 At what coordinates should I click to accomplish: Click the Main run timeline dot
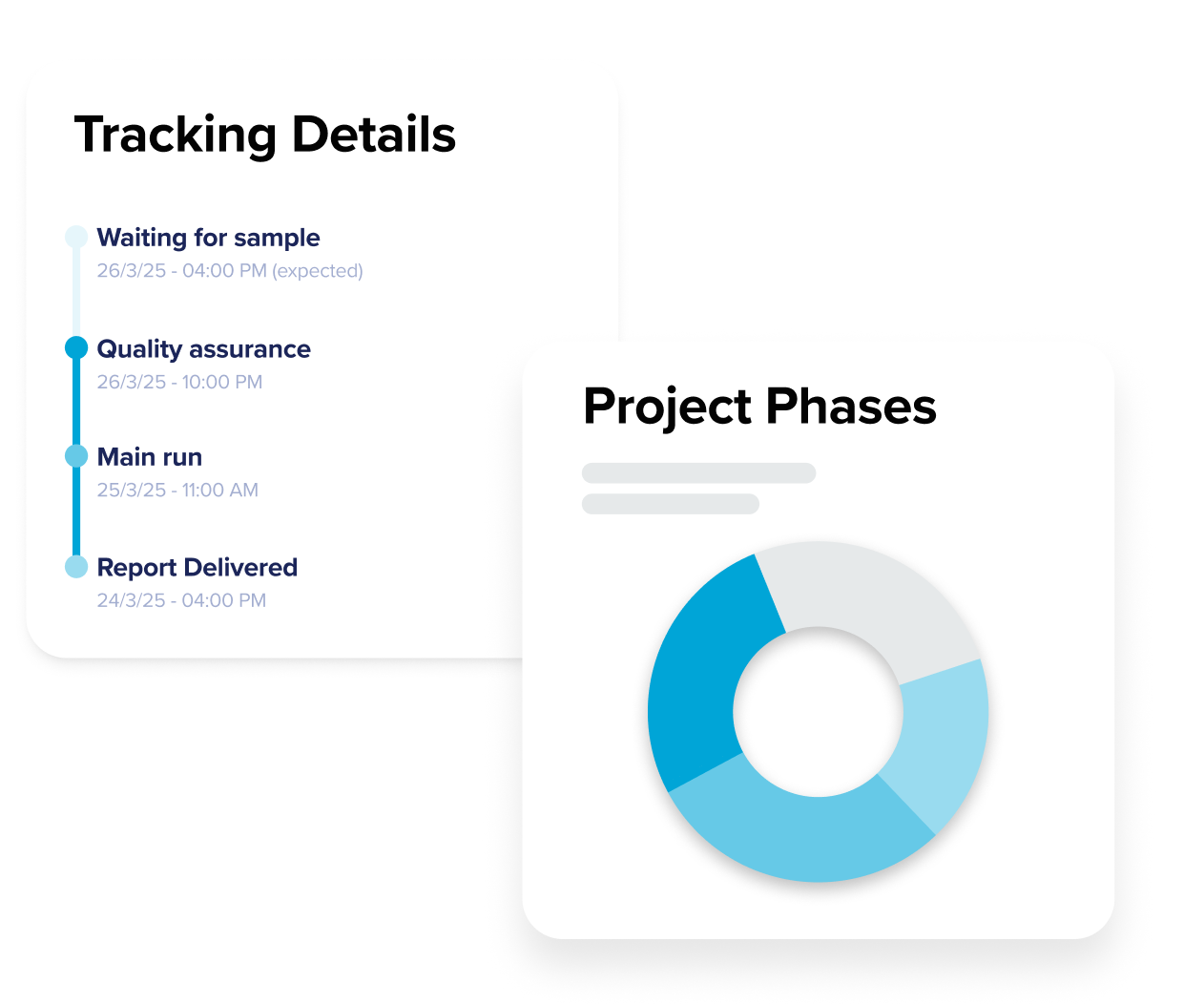pyautogui.click(x=76, y=456)
